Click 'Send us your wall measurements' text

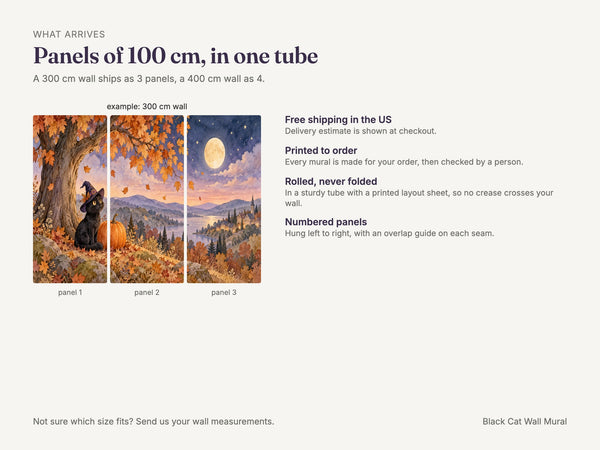pyautogui.click(x=205, y=421)
